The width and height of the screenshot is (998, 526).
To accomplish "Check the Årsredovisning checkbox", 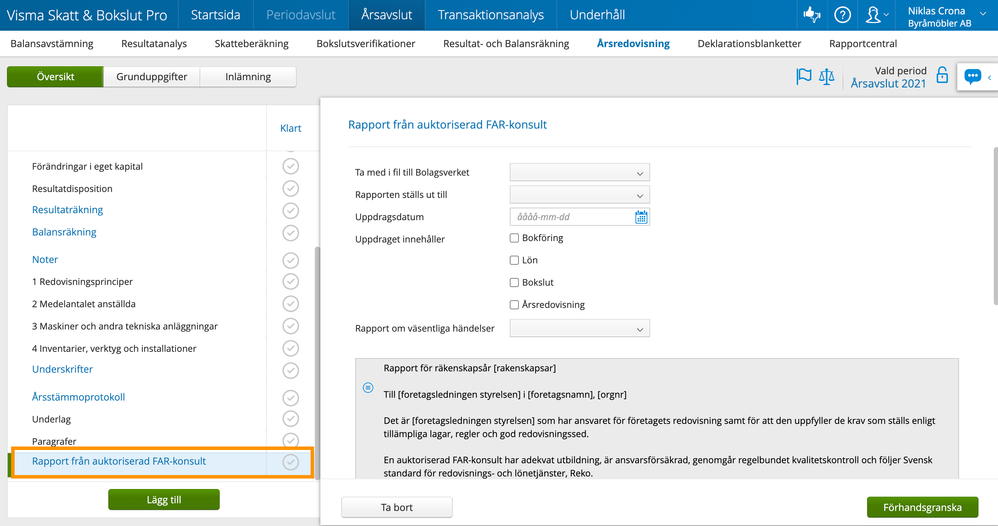I will (514, 305).
